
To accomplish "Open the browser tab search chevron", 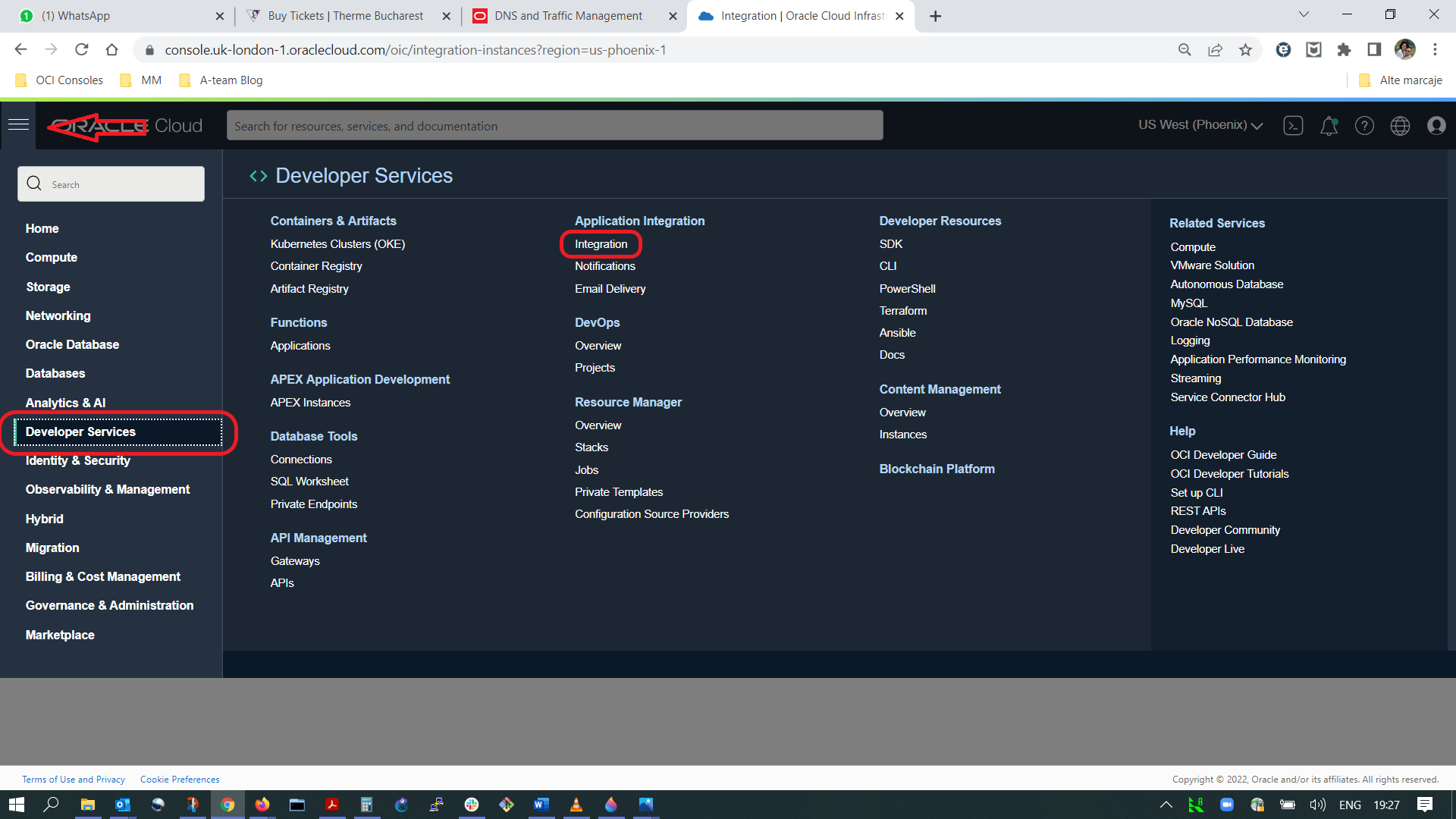I will (x=1304, y=15).
